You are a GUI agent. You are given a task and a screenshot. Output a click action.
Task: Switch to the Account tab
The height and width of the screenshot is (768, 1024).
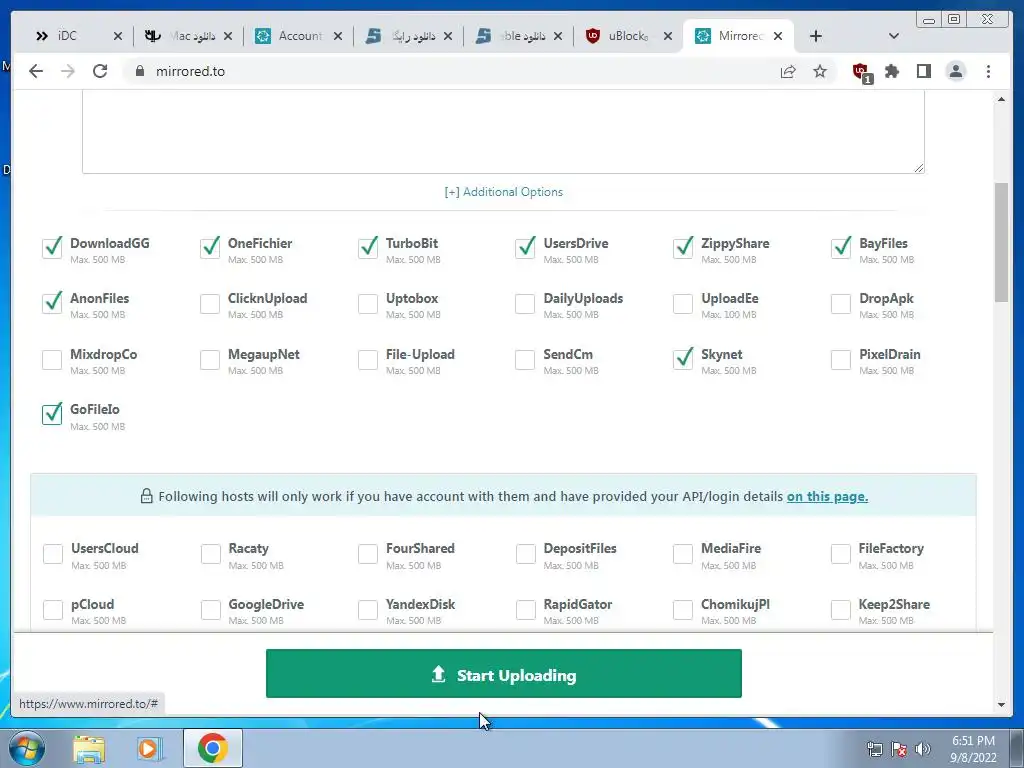tap(300, 36)
